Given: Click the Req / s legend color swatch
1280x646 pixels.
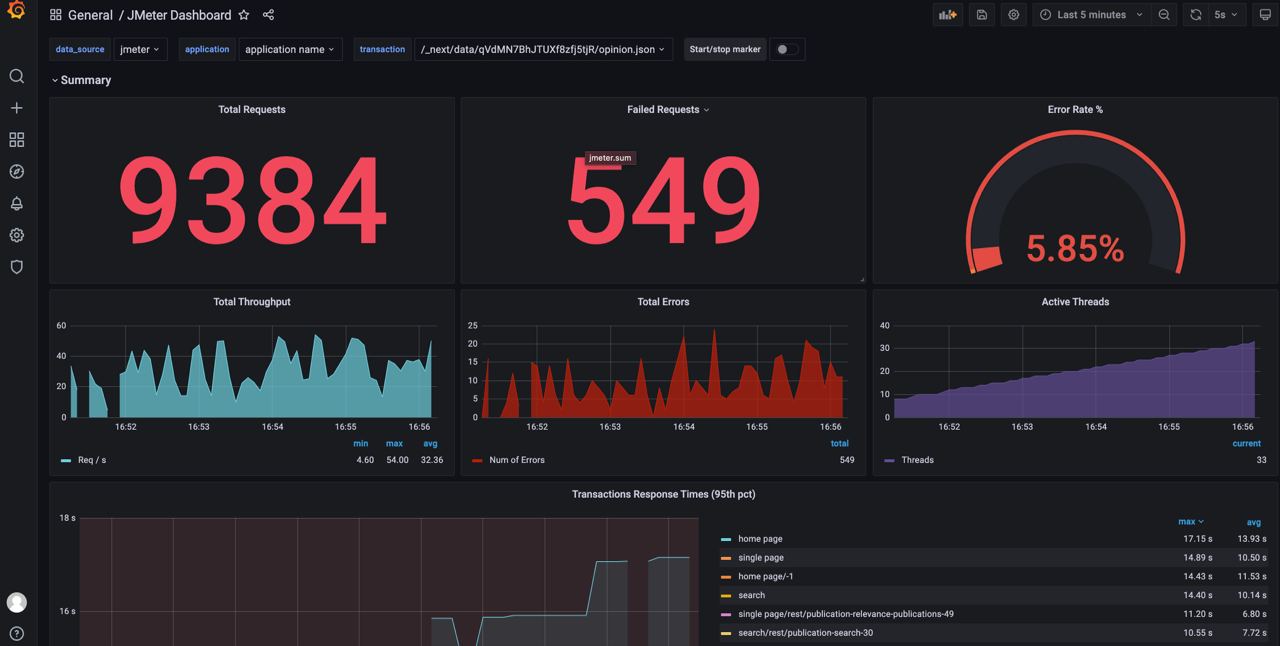Looking at the screenshot, I should coord(66,461).
